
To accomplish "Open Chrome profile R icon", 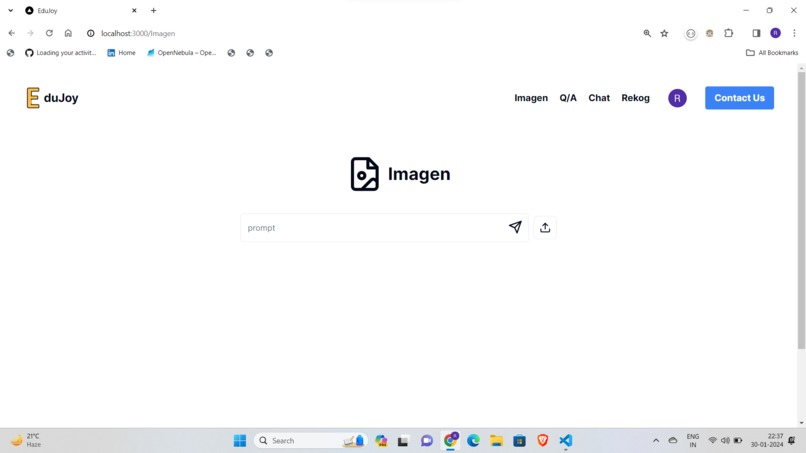I will pos(776,33).
